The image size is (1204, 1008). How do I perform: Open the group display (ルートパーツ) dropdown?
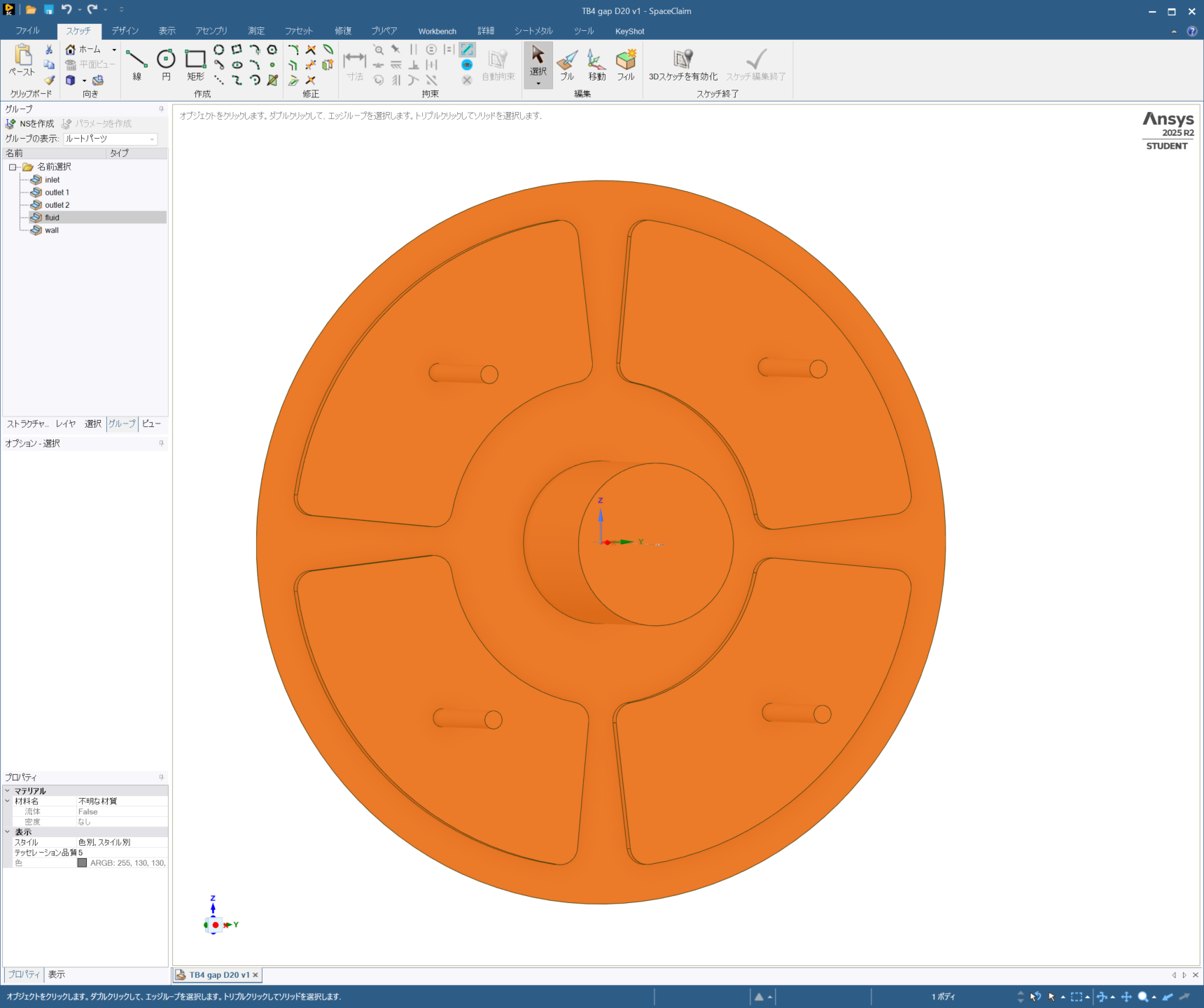tap(152, 139)
